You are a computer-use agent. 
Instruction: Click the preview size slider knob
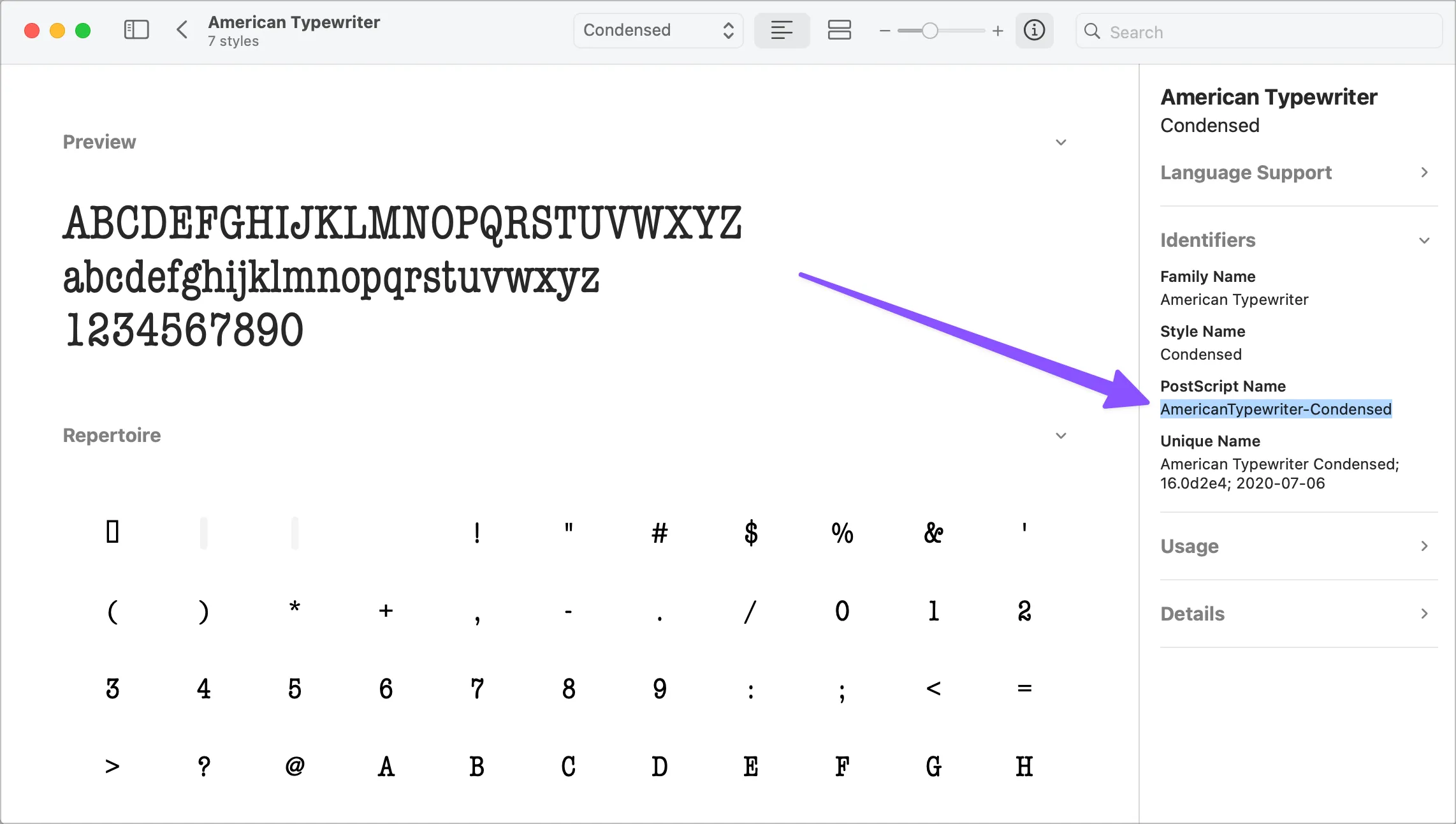pyautogui.click(x=930, y=31)
